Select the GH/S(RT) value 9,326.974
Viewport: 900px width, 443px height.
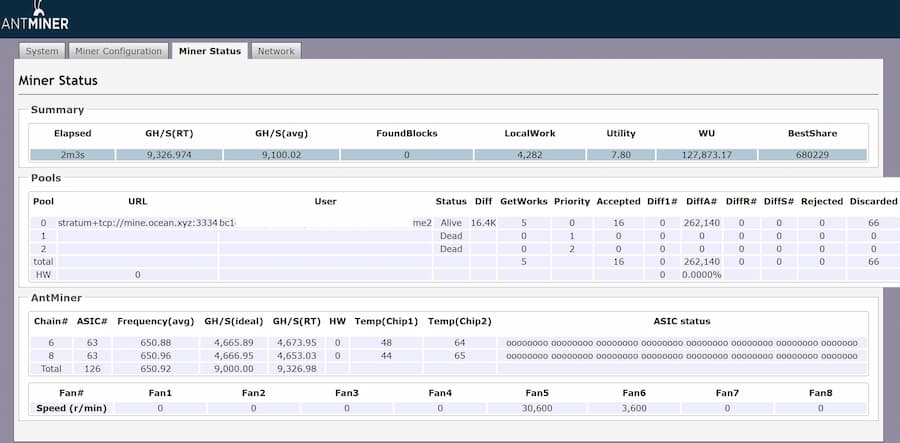point(168,155)
